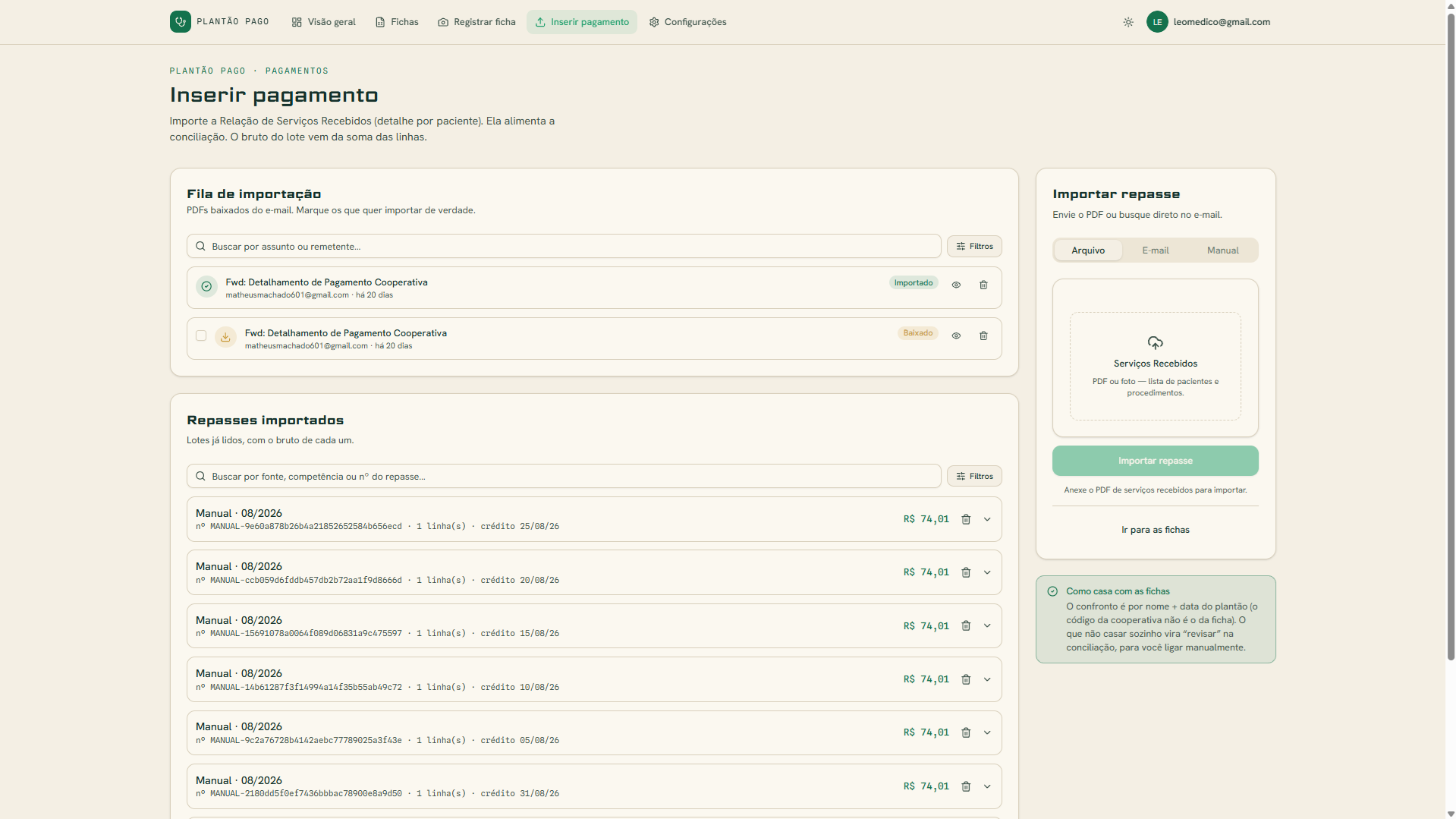Click the green check icon on Importado email
This screenshot has width=1456, height=819.
pyautogui.click(x=206, y=286)
